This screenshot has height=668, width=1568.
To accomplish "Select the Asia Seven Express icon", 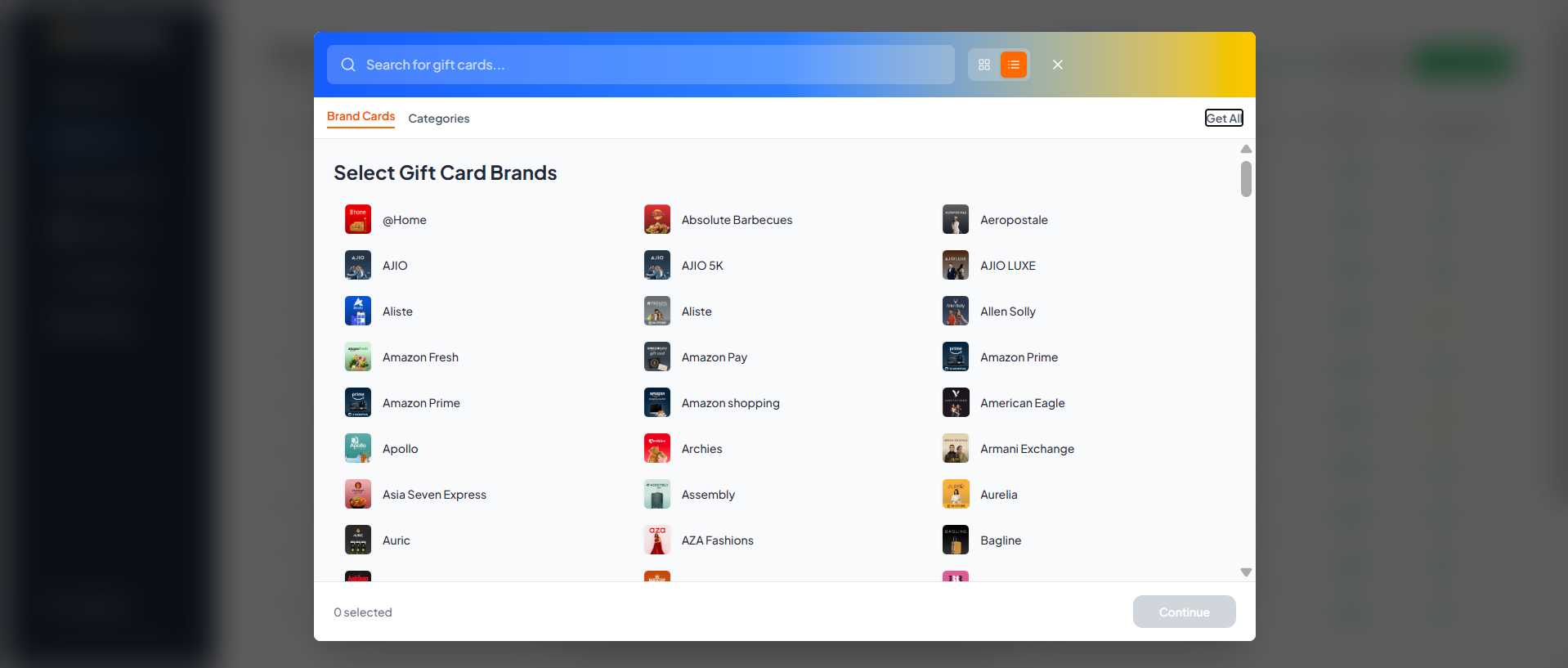I will pos(358,494).
